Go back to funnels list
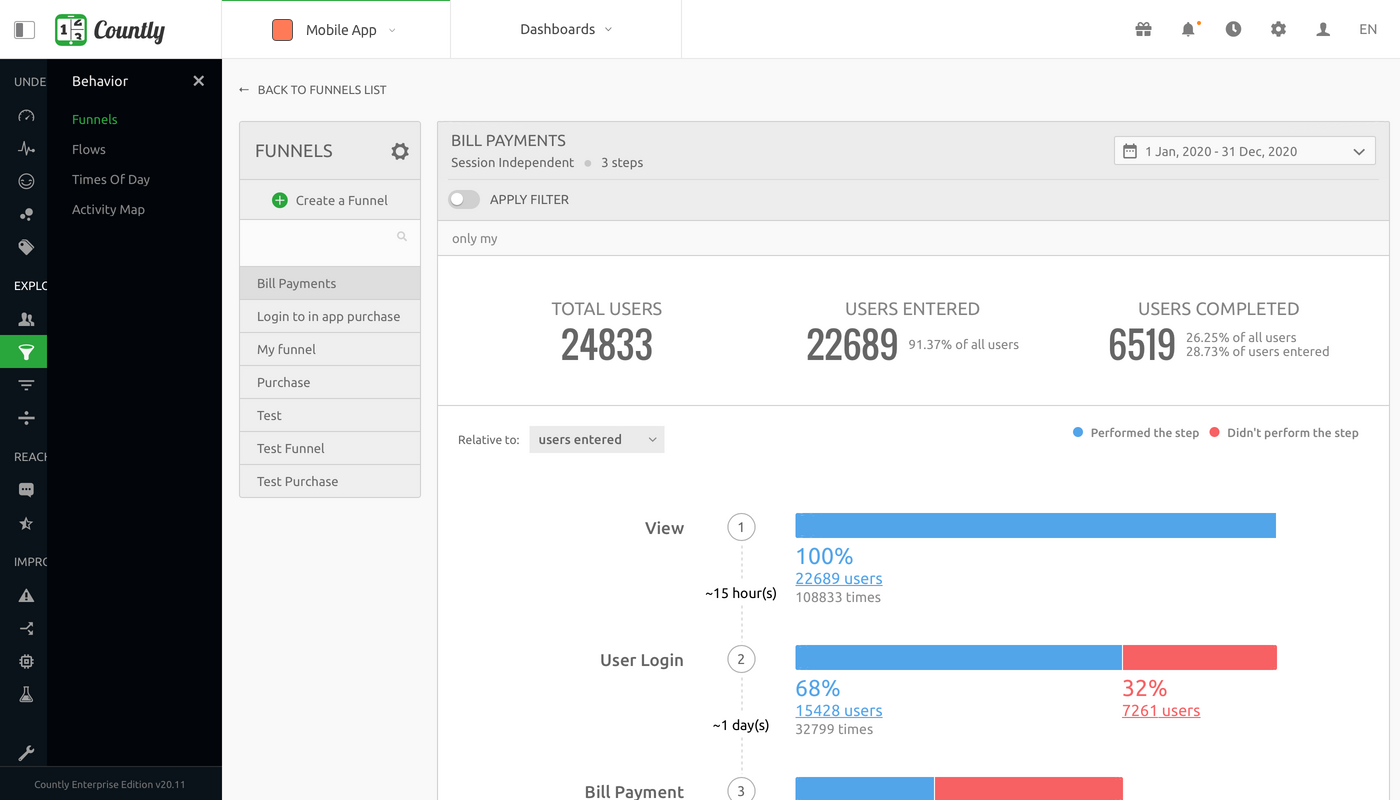1400x800 pixels. click(x=312, y=90)
